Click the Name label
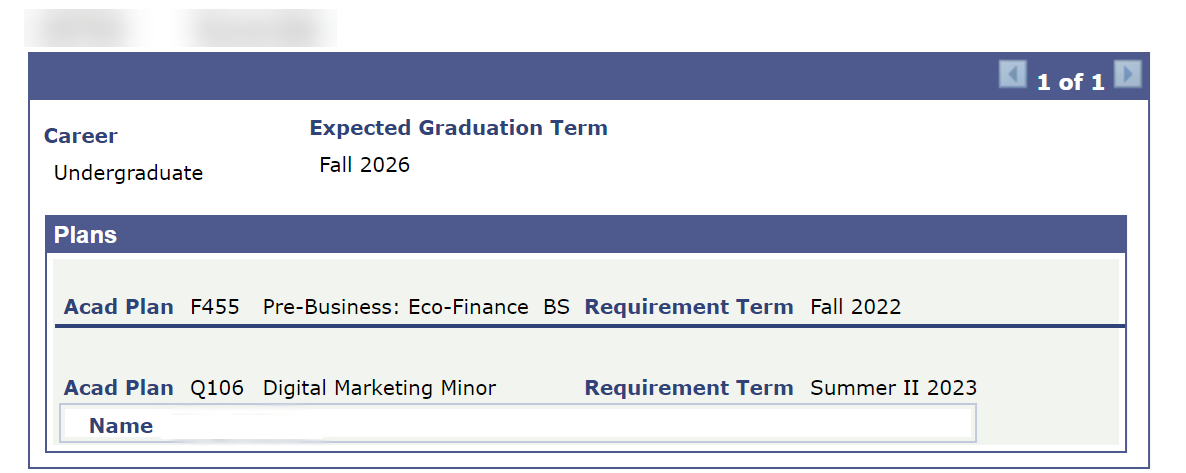1186x473 pixels. coord(121,426)
